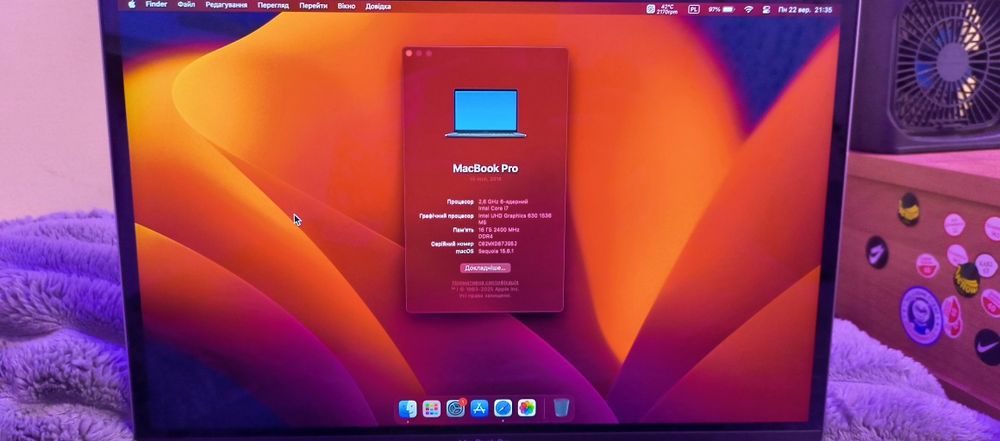Switch input source via PL icon
Screen dimensions: 1000x441
(693, 10)
